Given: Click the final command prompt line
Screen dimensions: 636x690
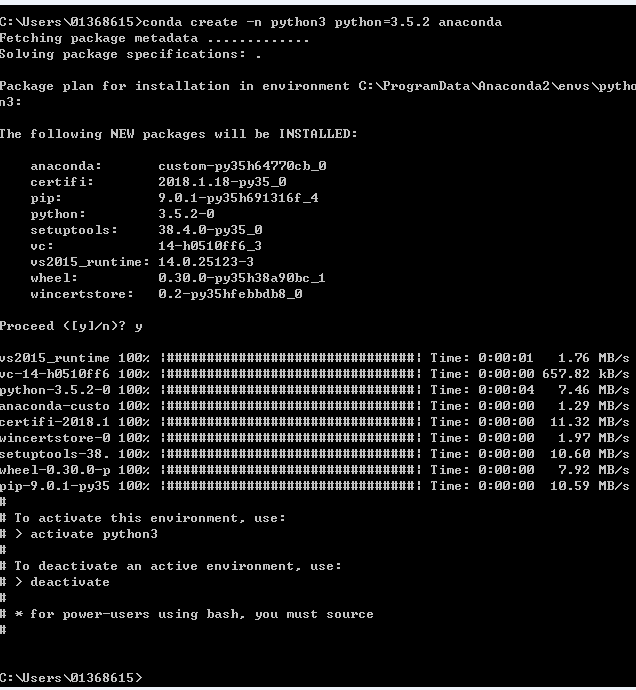Looking at the screenshot, I should point(71,678).
